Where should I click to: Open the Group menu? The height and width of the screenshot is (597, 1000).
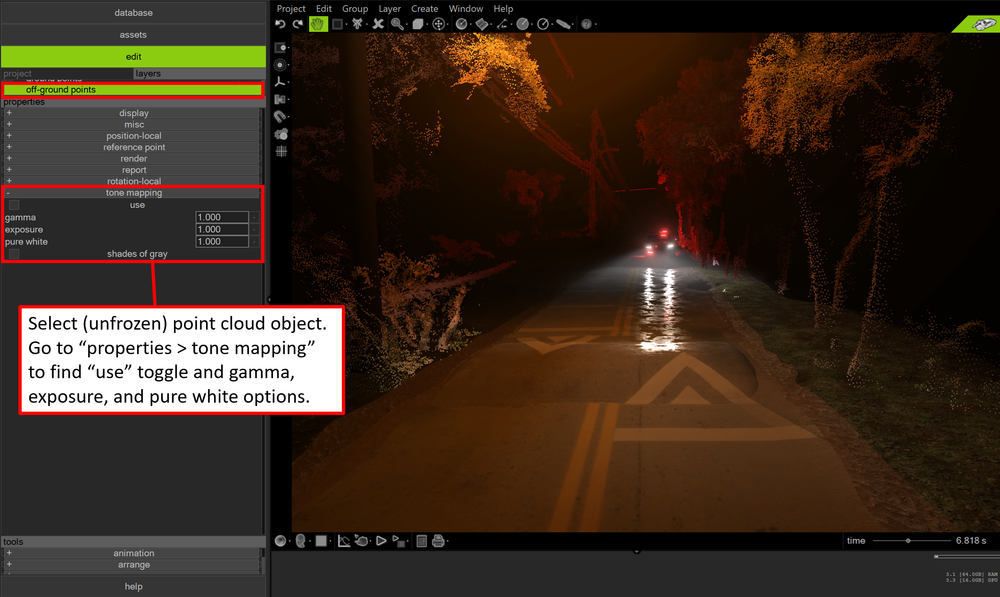pyautogui.click(x=355, y=8)
